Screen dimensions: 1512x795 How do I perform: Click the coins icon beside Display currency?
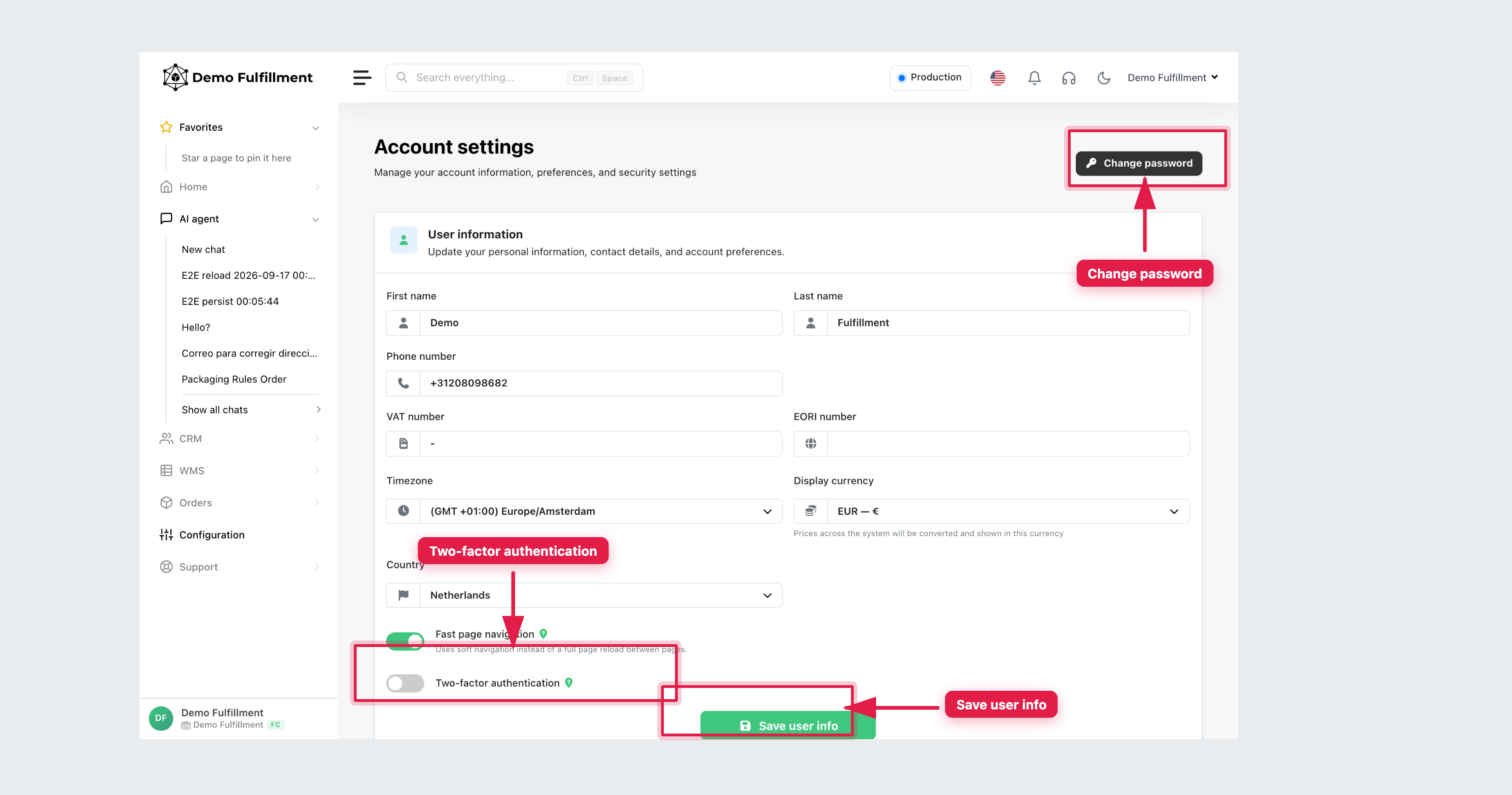coord(810,511)
